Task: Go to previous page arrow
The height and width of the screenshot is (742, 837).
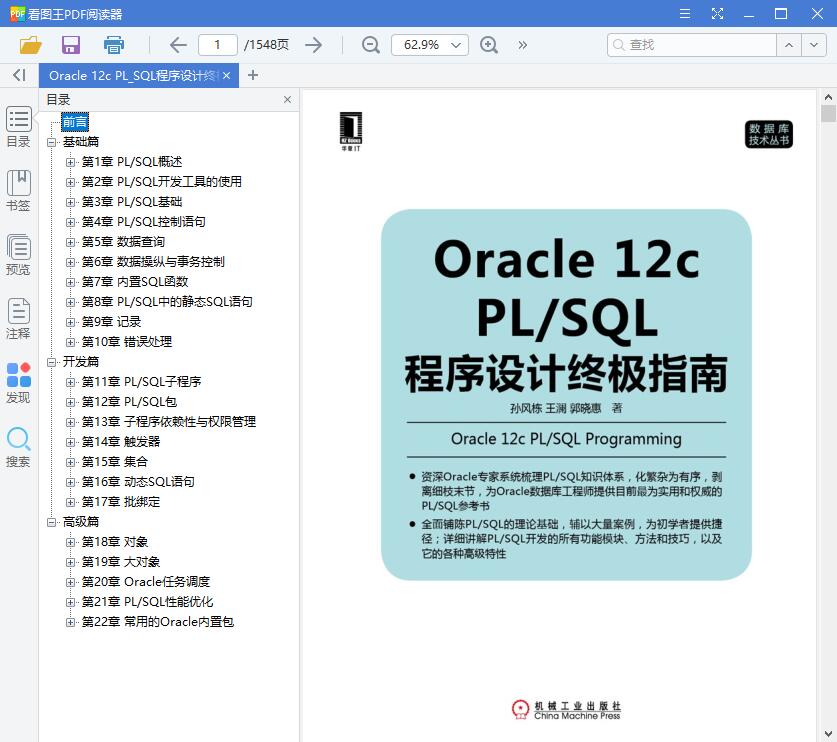Action: [178, 45]
